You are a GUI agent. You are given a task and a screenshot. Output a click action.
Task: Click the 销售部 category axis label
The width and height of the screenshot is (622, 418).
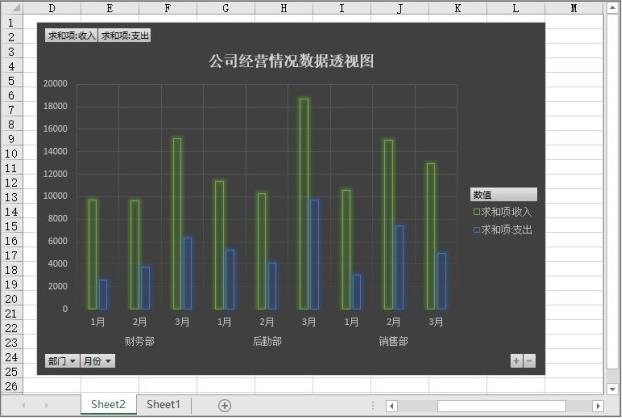[393, 341]
